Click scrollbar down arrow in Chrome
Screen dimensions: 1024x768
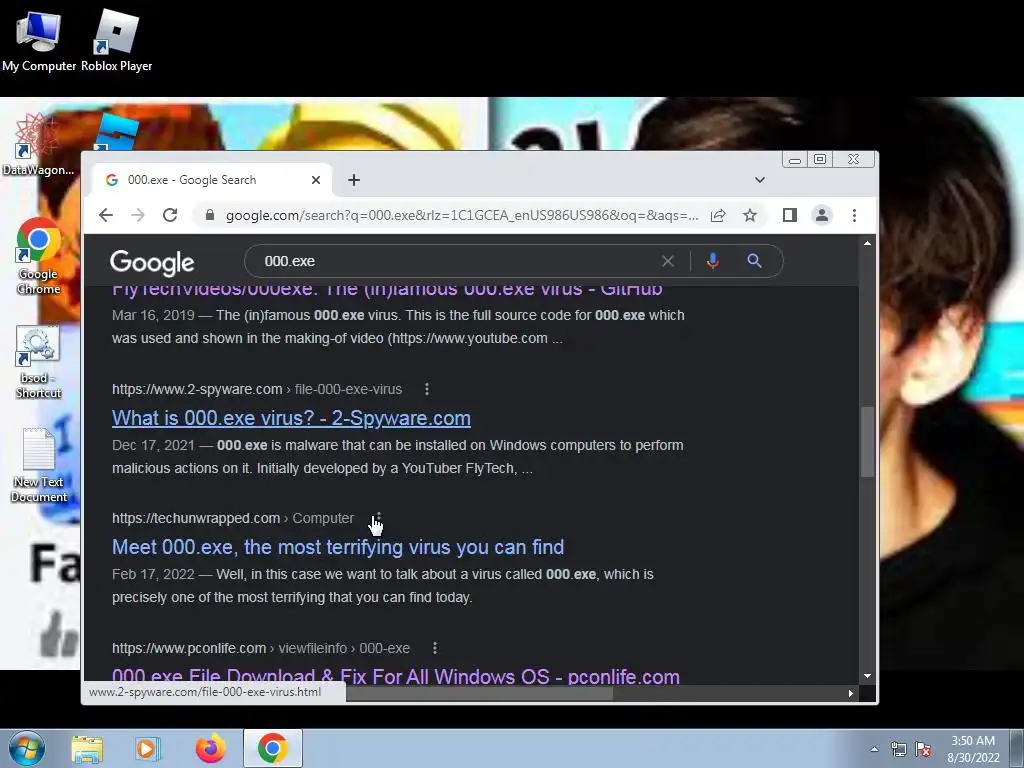(x=867, y=676)
